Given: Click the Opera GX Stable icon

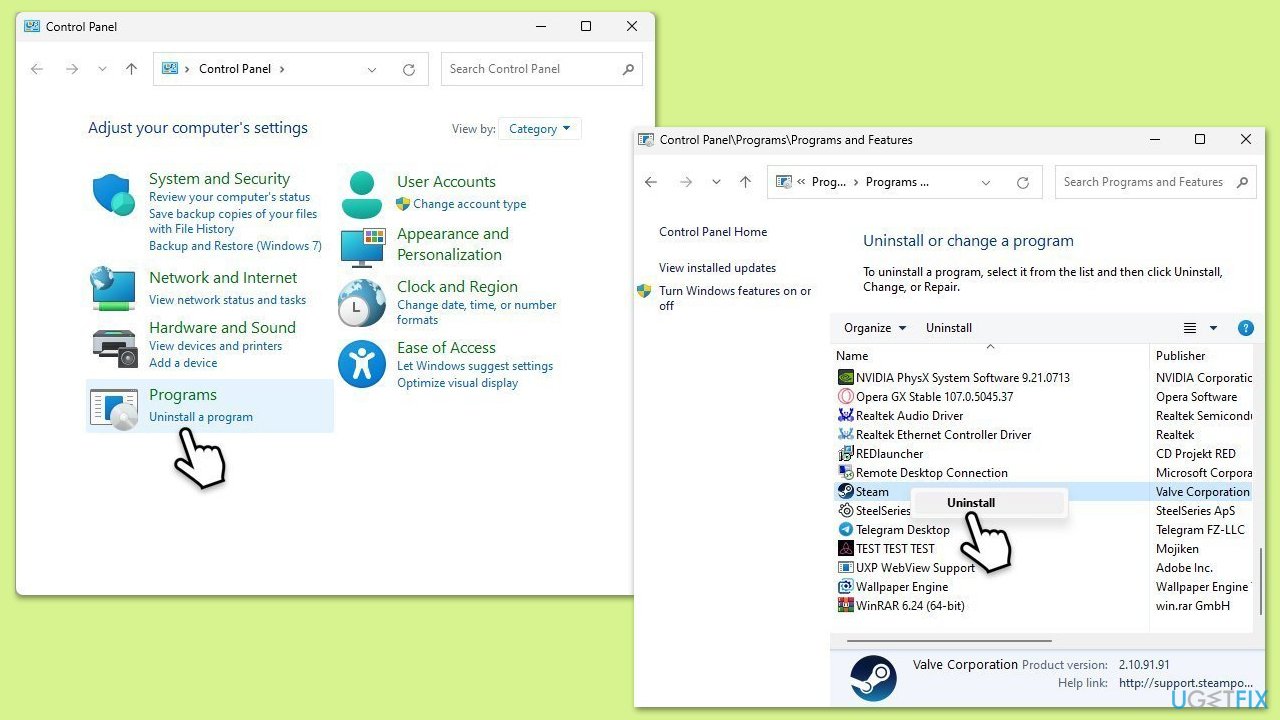Looking at the screenshot, I should (846, 397).
